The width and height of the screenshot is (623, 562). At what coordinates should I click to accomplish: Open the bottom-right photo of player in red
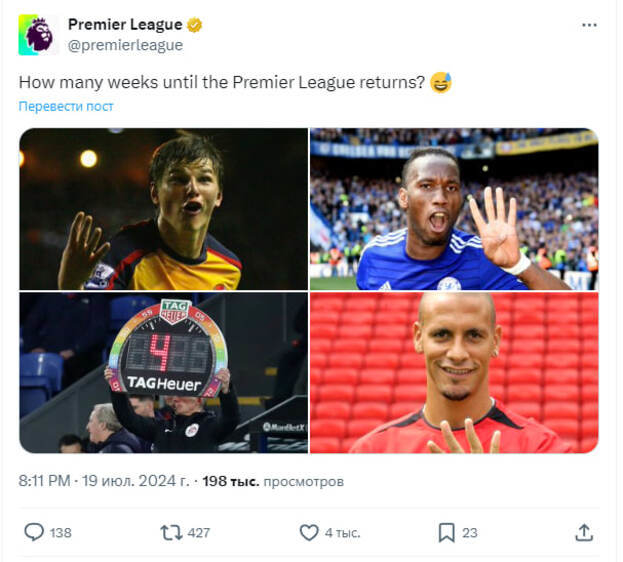point(454,373)
